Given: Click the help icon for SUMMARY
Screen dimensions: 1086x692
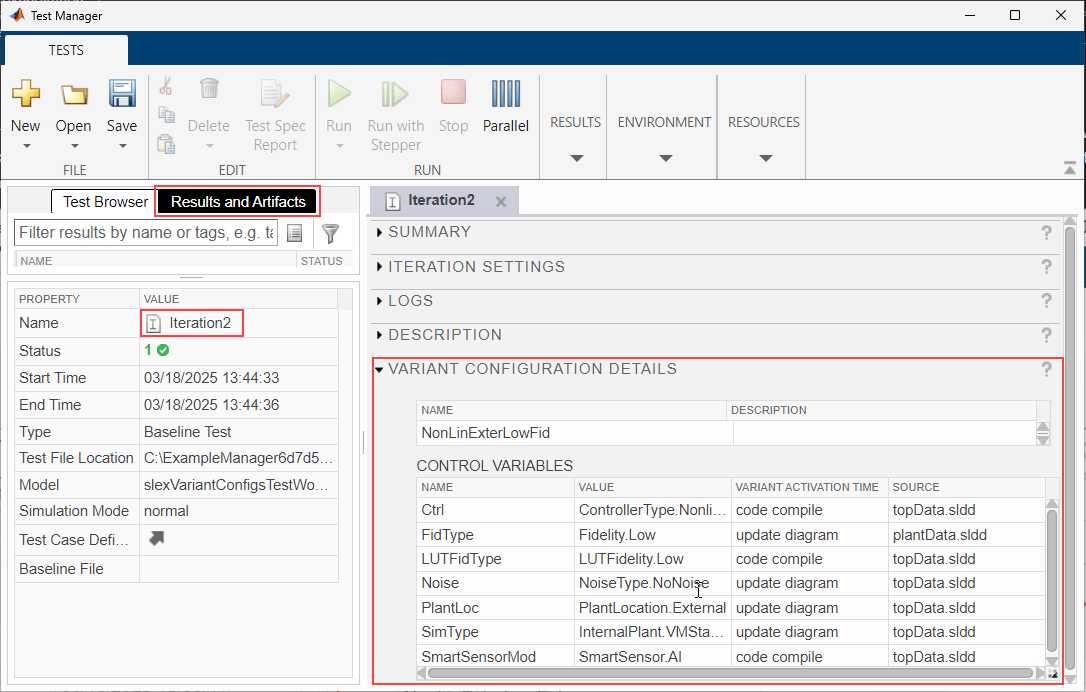Looking at the screenshot, I should click(1047, 233).
